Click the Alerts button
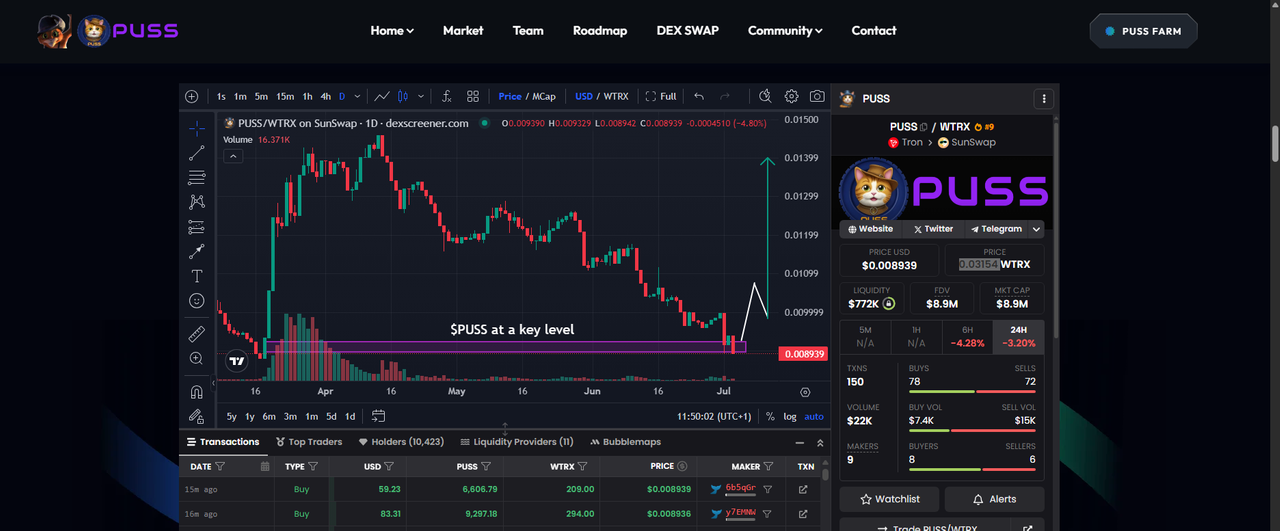 click(995, 499)
